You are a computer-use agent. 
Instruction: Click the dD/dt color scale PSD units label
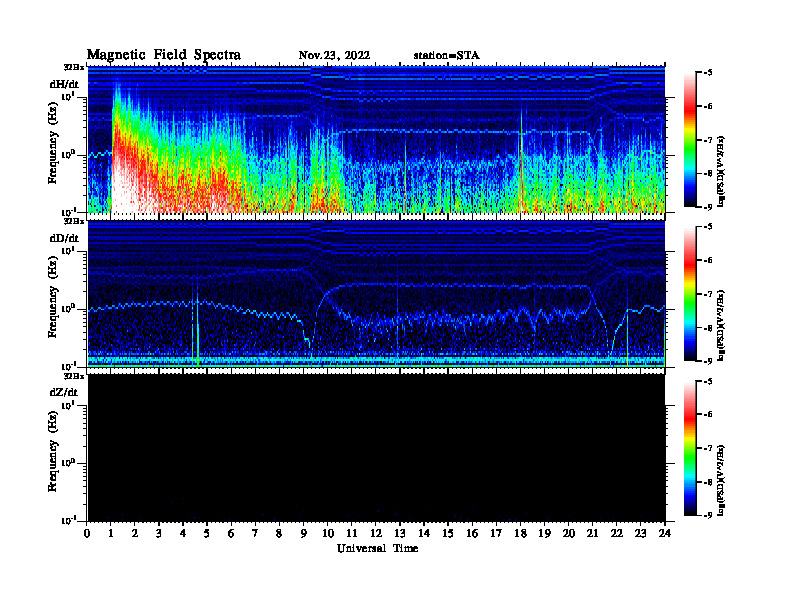click(721, 325)
